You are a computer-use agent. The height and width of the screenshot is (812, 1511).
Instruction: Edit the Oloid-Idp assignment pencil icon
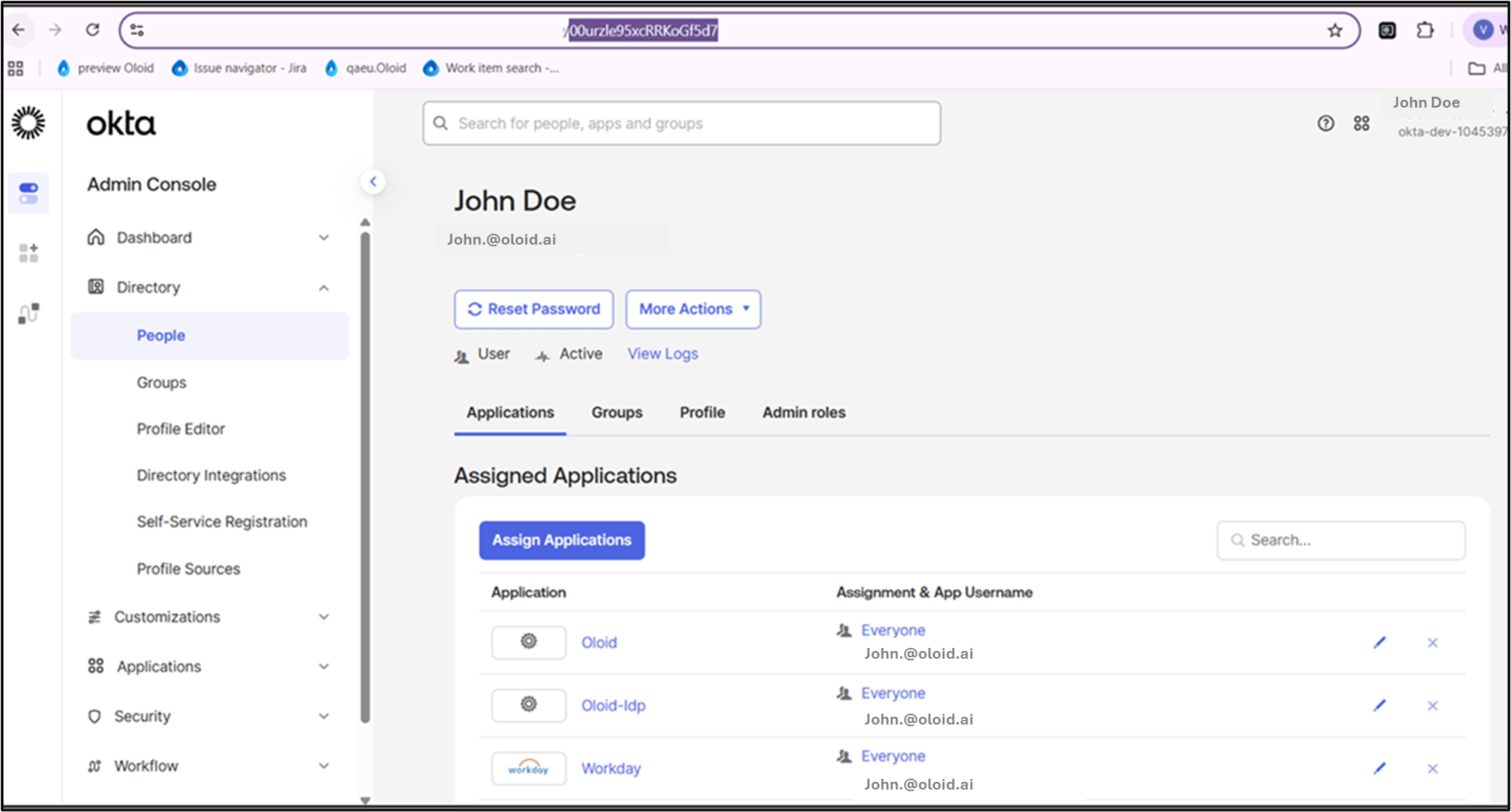coord(1379,705)
